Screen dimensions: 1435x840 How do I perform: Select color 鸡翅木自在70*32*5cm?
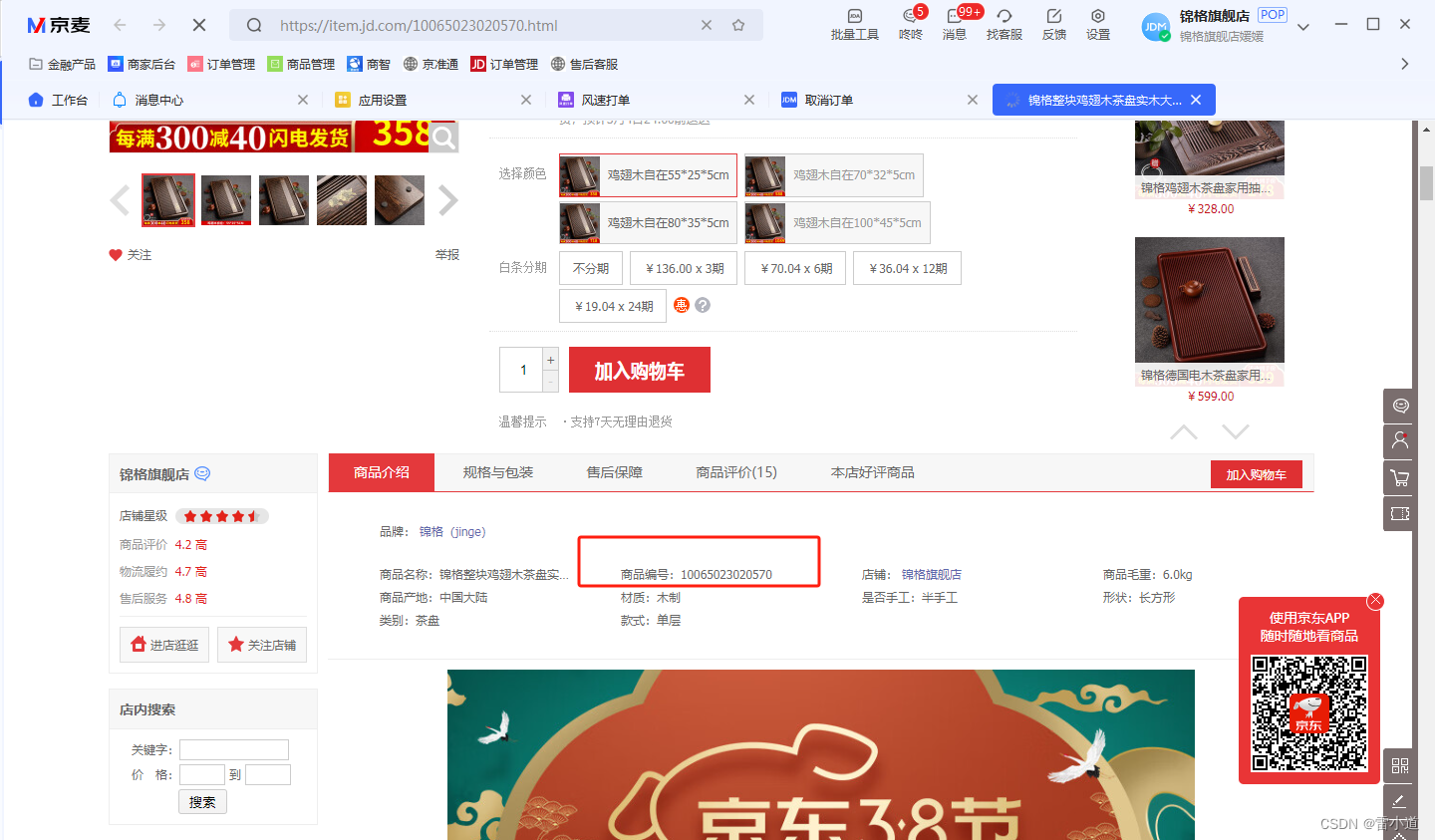tap(834, 174)
